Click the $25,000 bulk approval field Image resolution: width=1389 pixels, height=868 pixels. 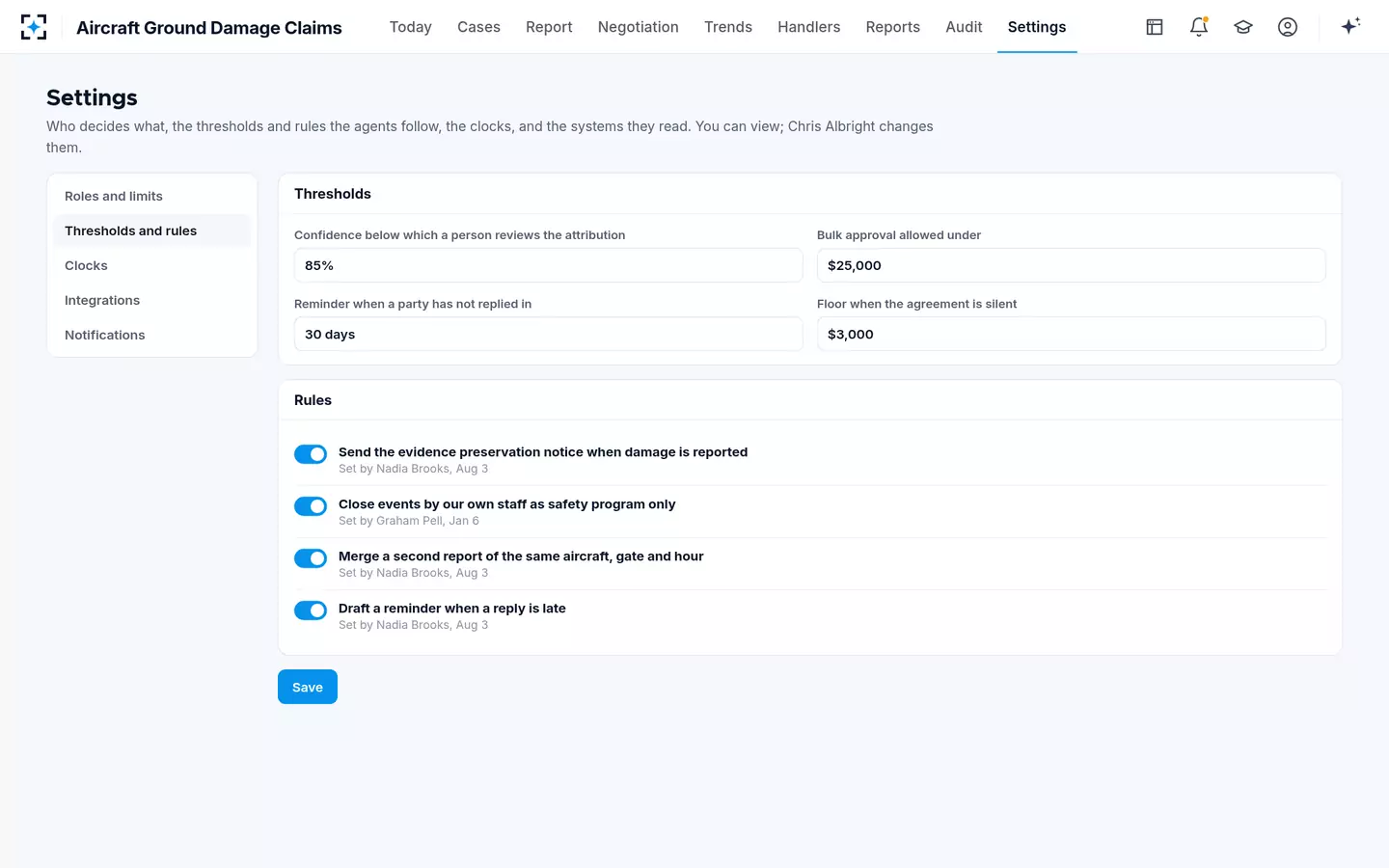(x=1071, y=265)
